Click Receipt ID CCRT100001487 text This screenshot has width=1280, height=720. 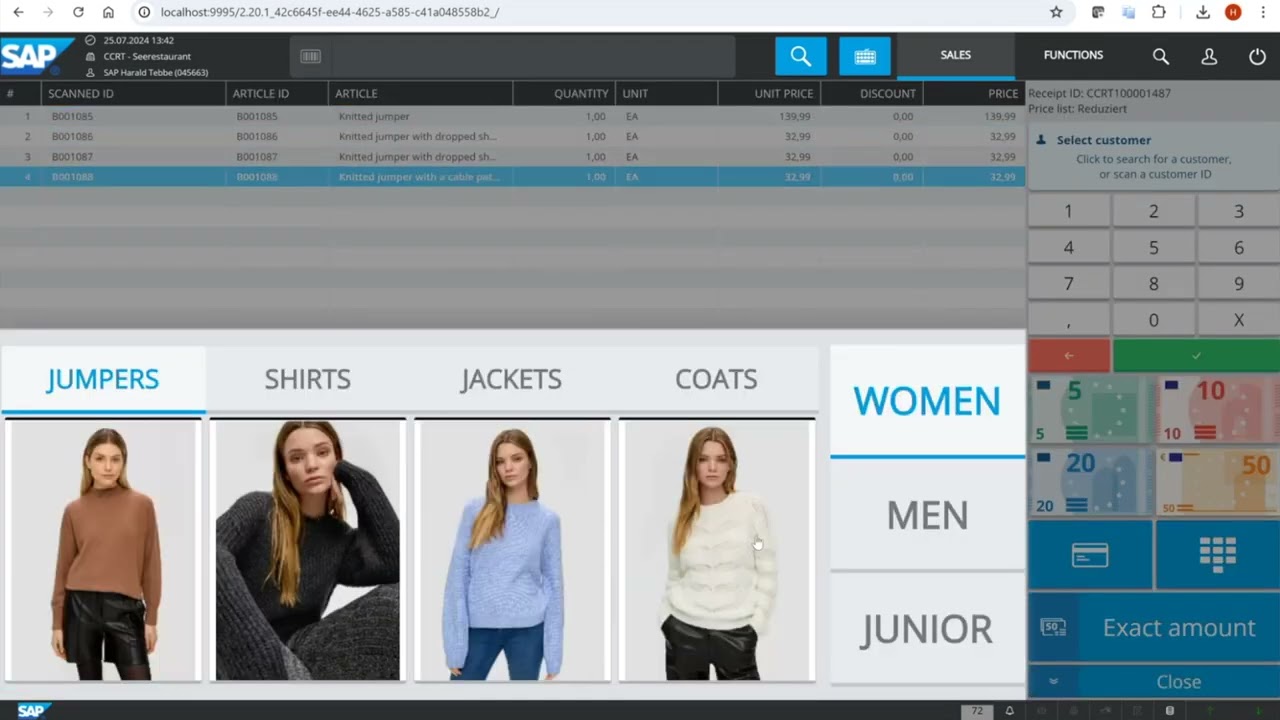point(1099,93)
